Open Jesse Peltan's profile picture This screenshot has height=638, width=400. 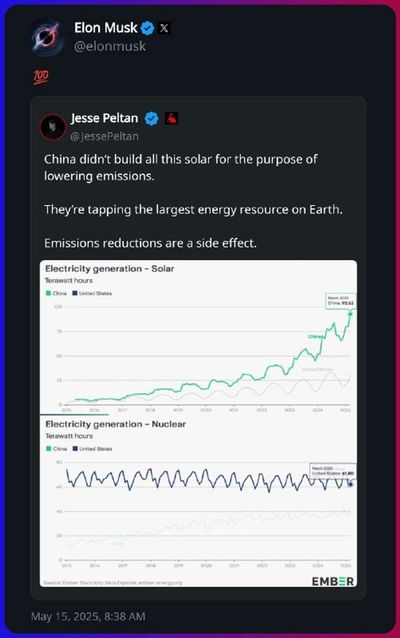point(53,127)
